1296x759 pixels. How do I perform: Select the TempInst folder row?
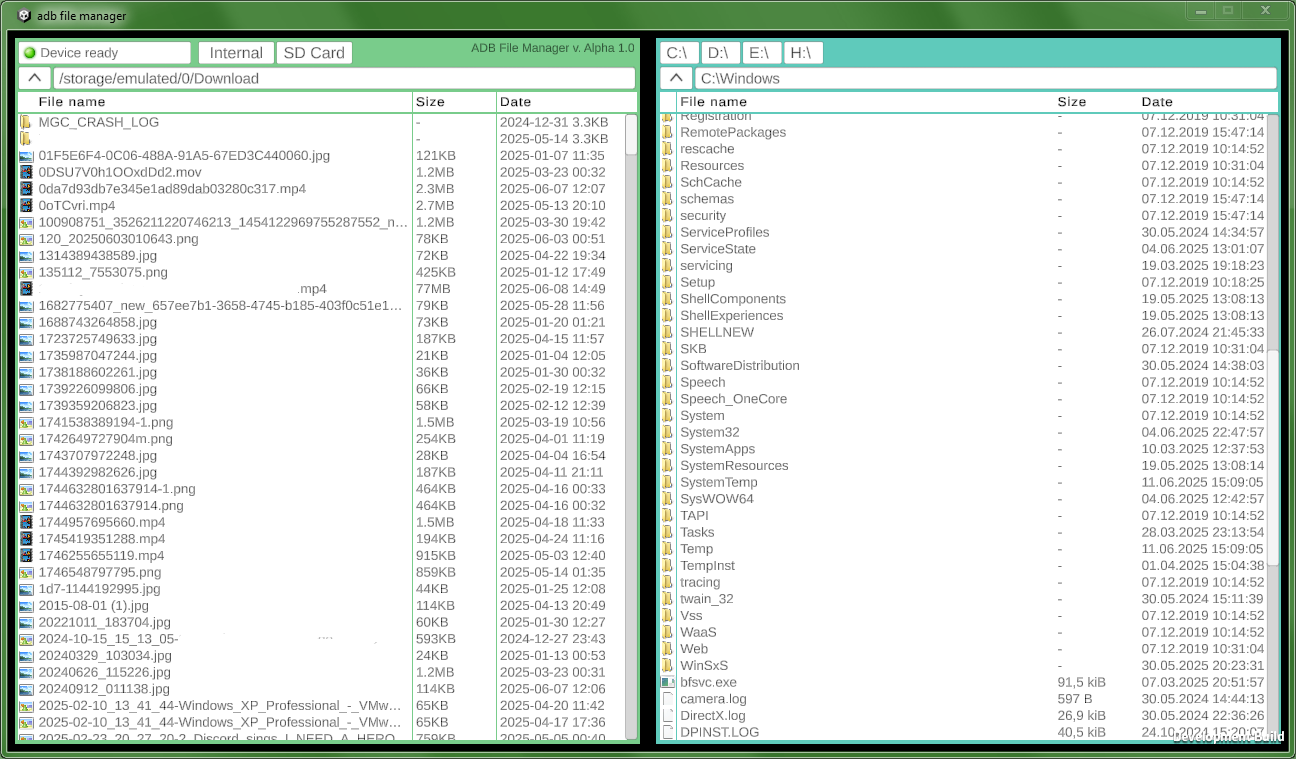pos(964,566)
